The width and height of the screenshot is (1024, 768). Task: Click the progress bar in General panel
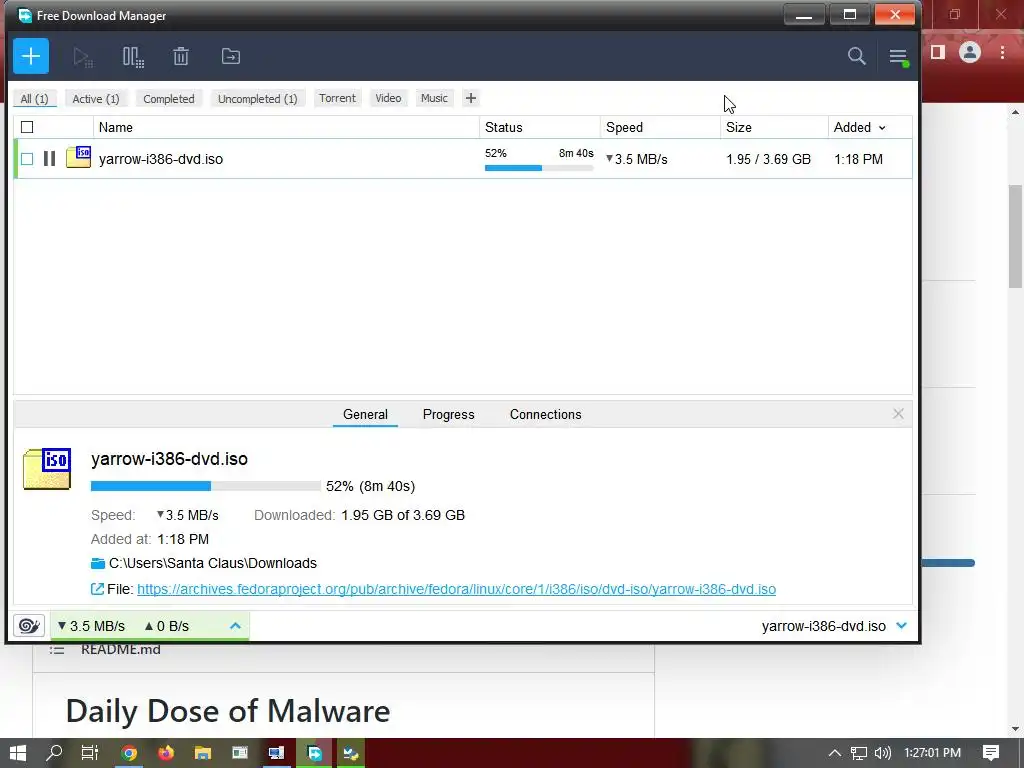[206, 486]
